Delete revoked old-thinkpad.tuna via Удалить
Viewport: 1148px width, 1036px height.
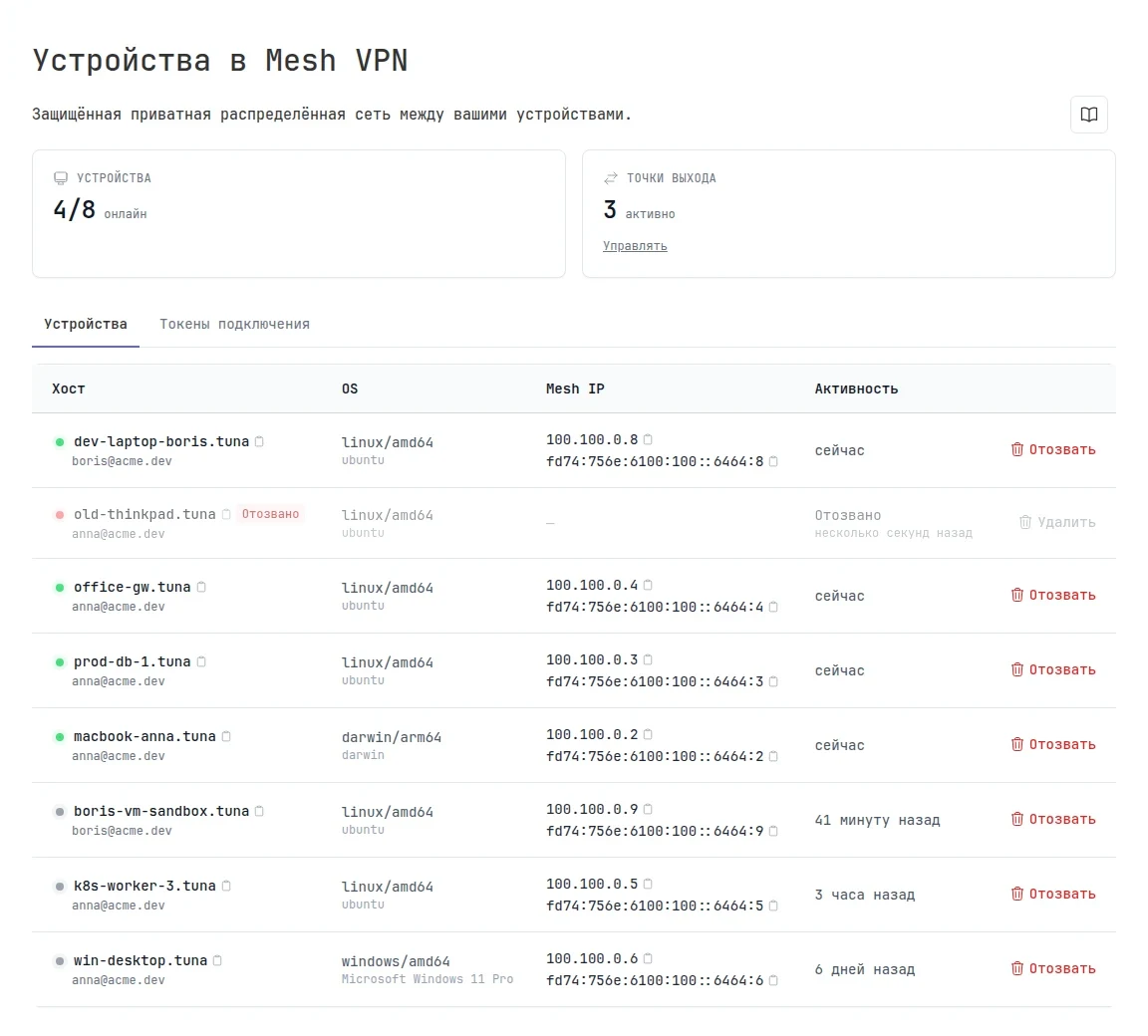pyautogui.click(x=1057, y=522)
